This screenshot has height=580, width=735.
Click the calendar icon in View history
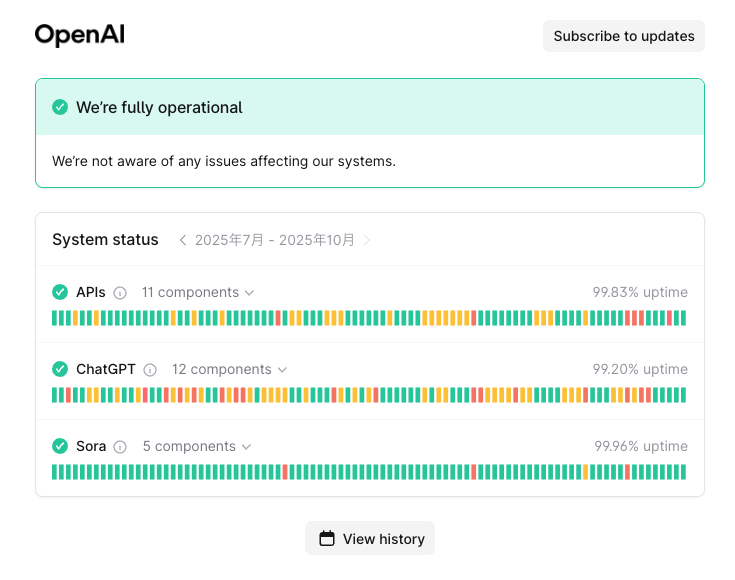[327, 539]
